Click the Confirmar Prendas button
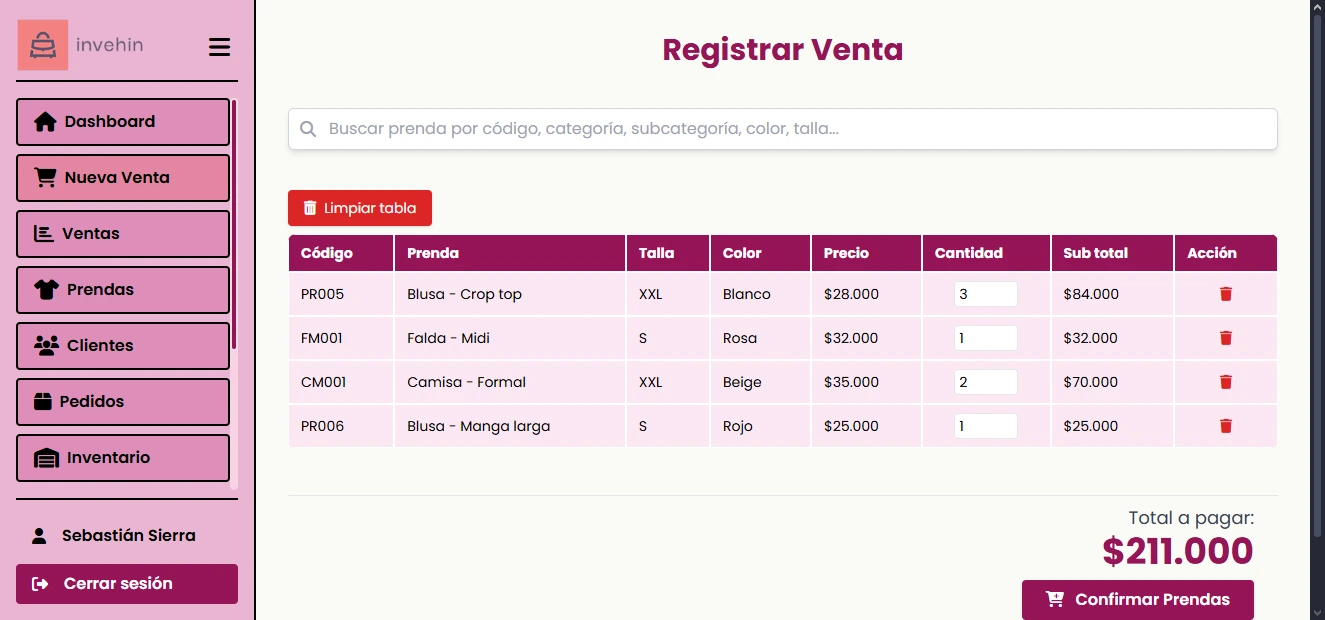This screenshot has width=1325, height=620. (1137, 599)
